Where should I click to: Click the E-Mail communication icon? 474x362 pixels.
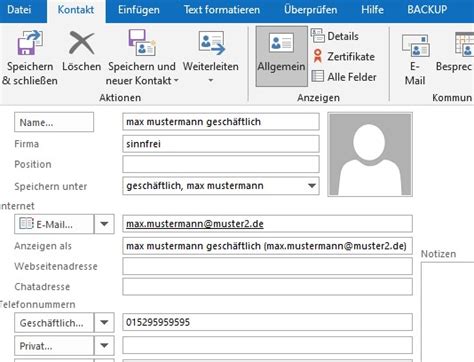click(x=415, y=45)
